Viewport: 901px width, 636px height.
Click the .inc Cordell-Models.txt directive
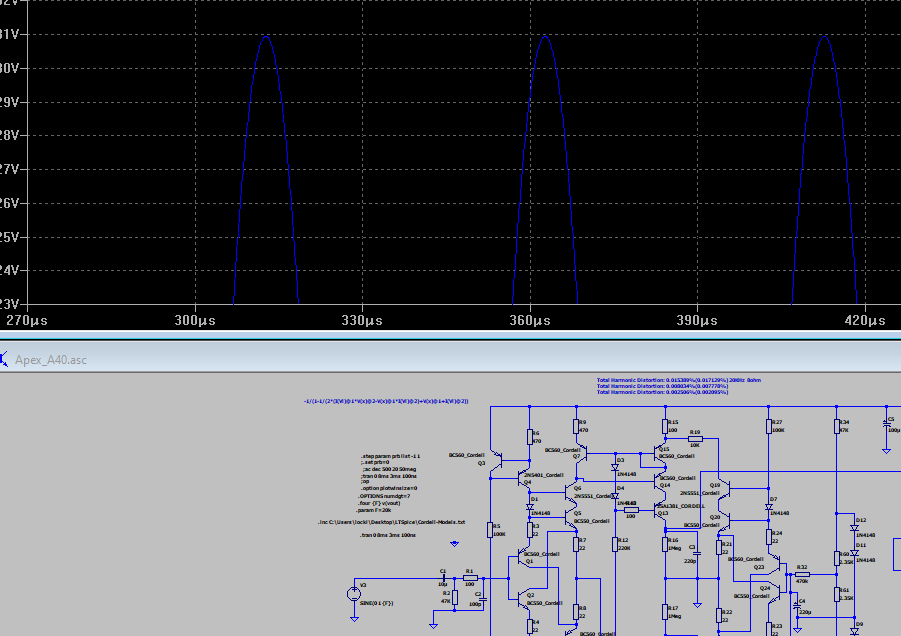click(391, 522)
